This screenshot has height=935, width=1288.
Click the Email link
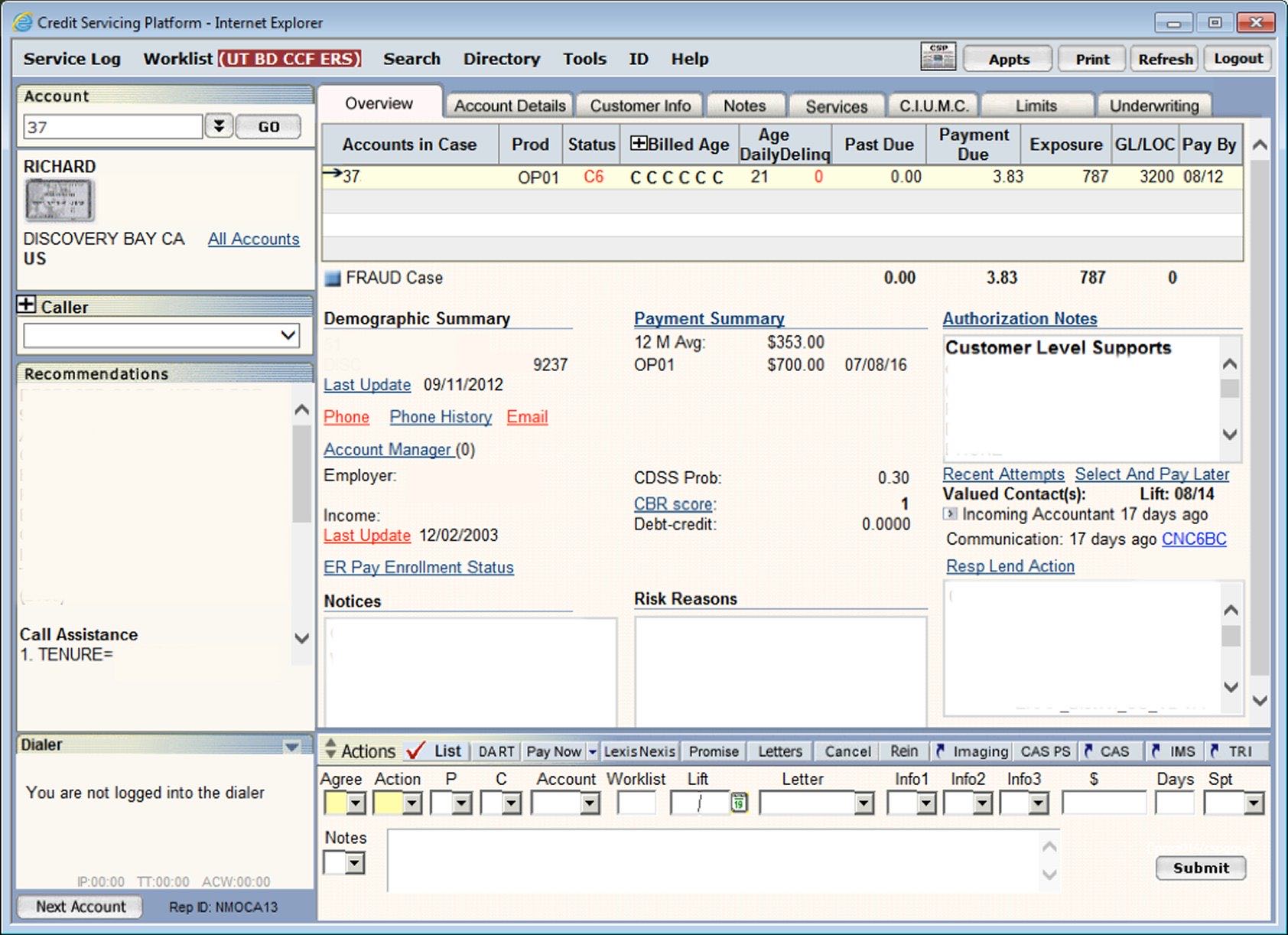point(527,417)
